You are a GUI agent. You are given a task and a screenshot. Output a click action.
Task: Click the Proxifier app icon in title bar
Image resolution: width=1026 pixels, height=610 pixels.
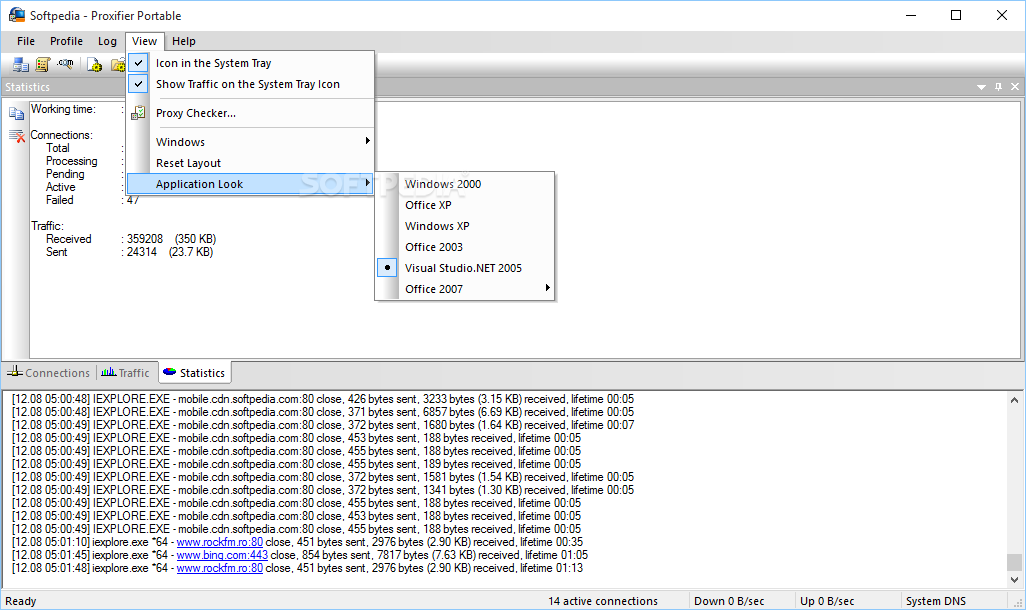coord(16,14)
